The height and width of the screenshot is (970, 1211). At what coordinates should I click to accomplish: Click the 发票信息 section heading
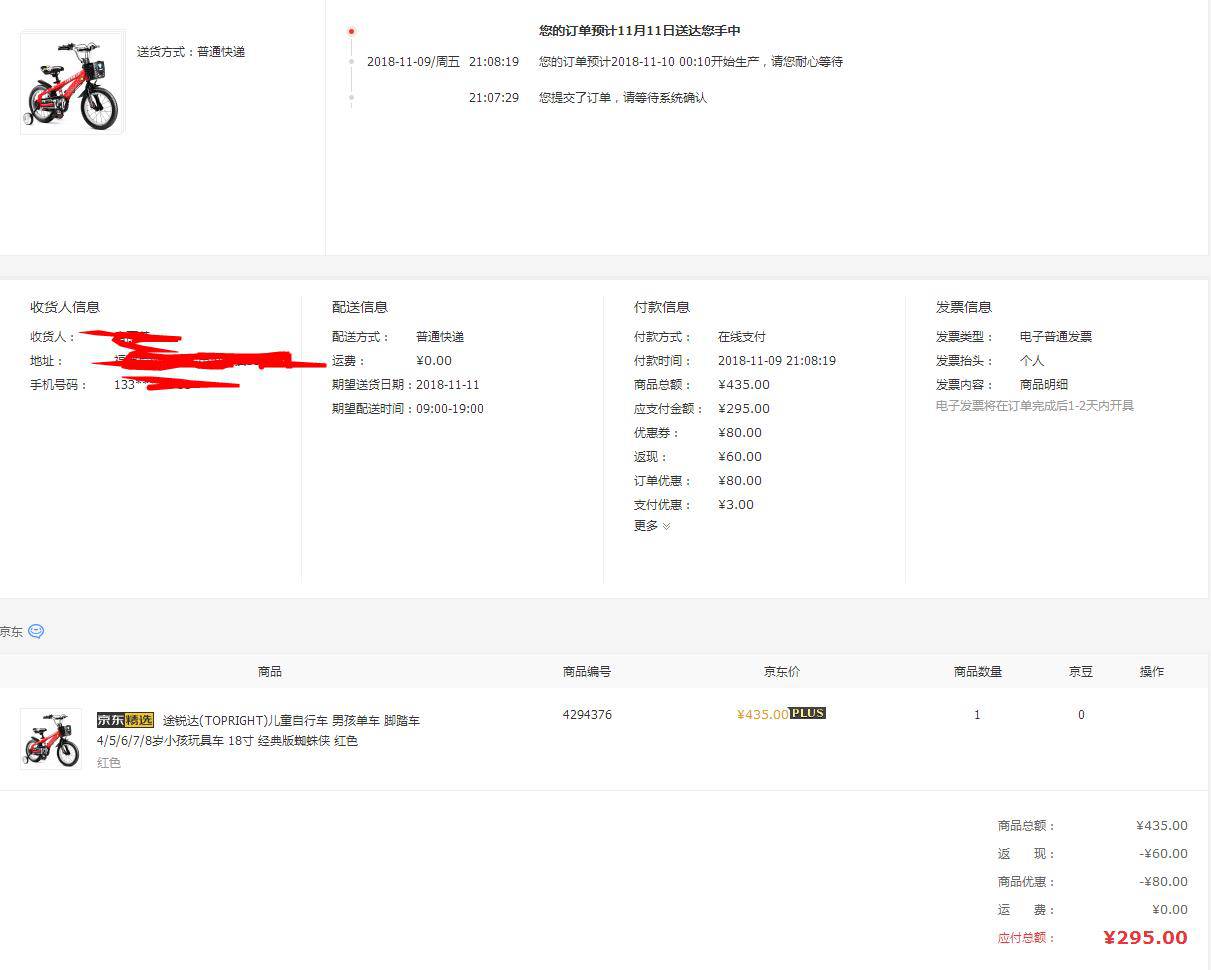(x=964, y=307)
